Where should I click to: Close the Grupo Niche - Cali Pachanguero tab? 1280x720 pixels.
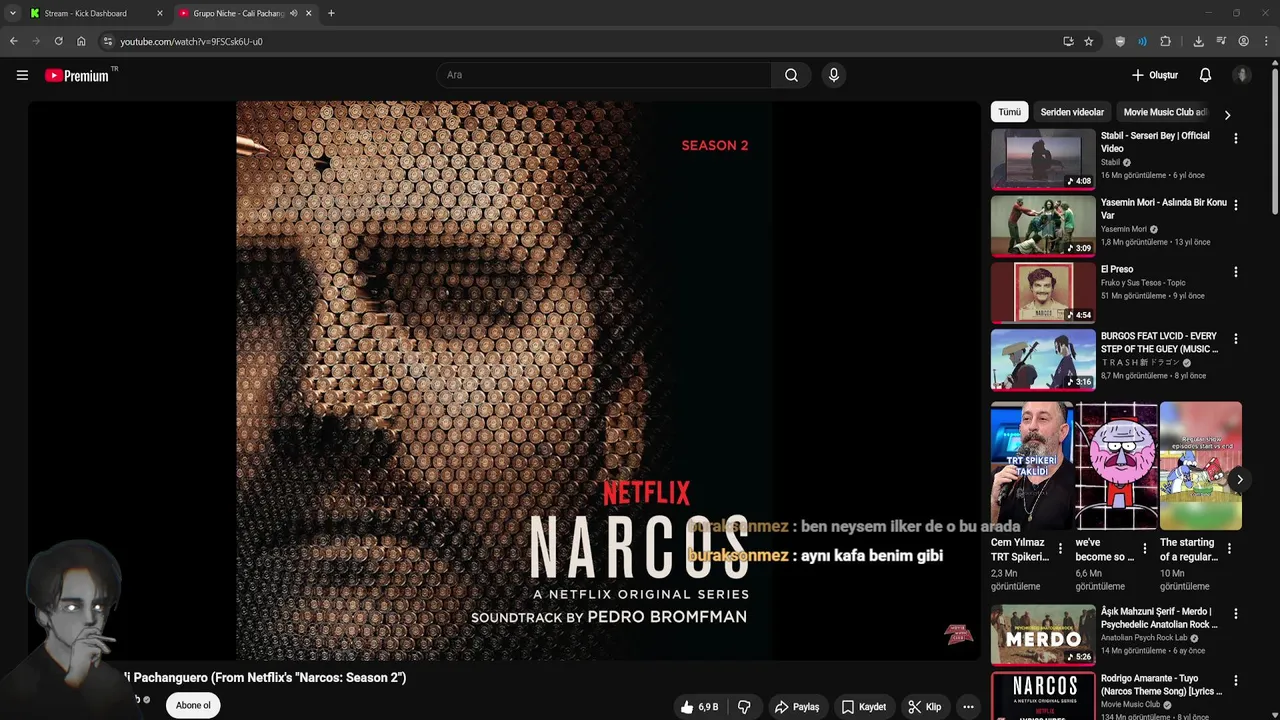309,13
